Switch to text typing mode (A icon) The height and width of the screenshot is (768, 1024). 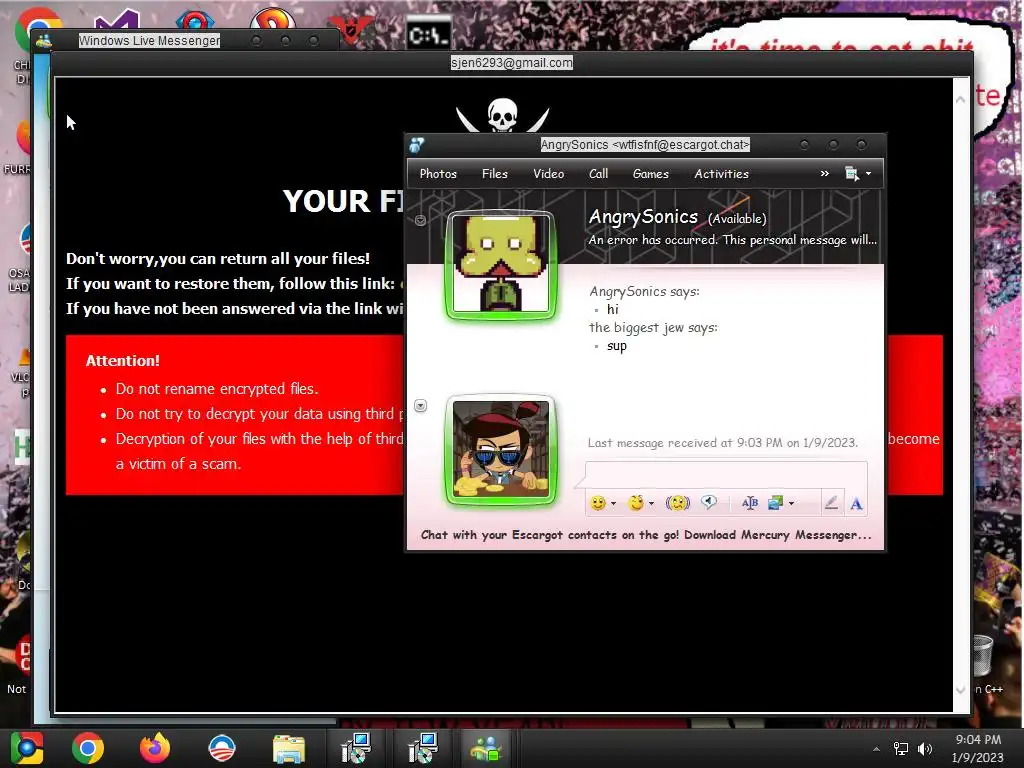856,504
